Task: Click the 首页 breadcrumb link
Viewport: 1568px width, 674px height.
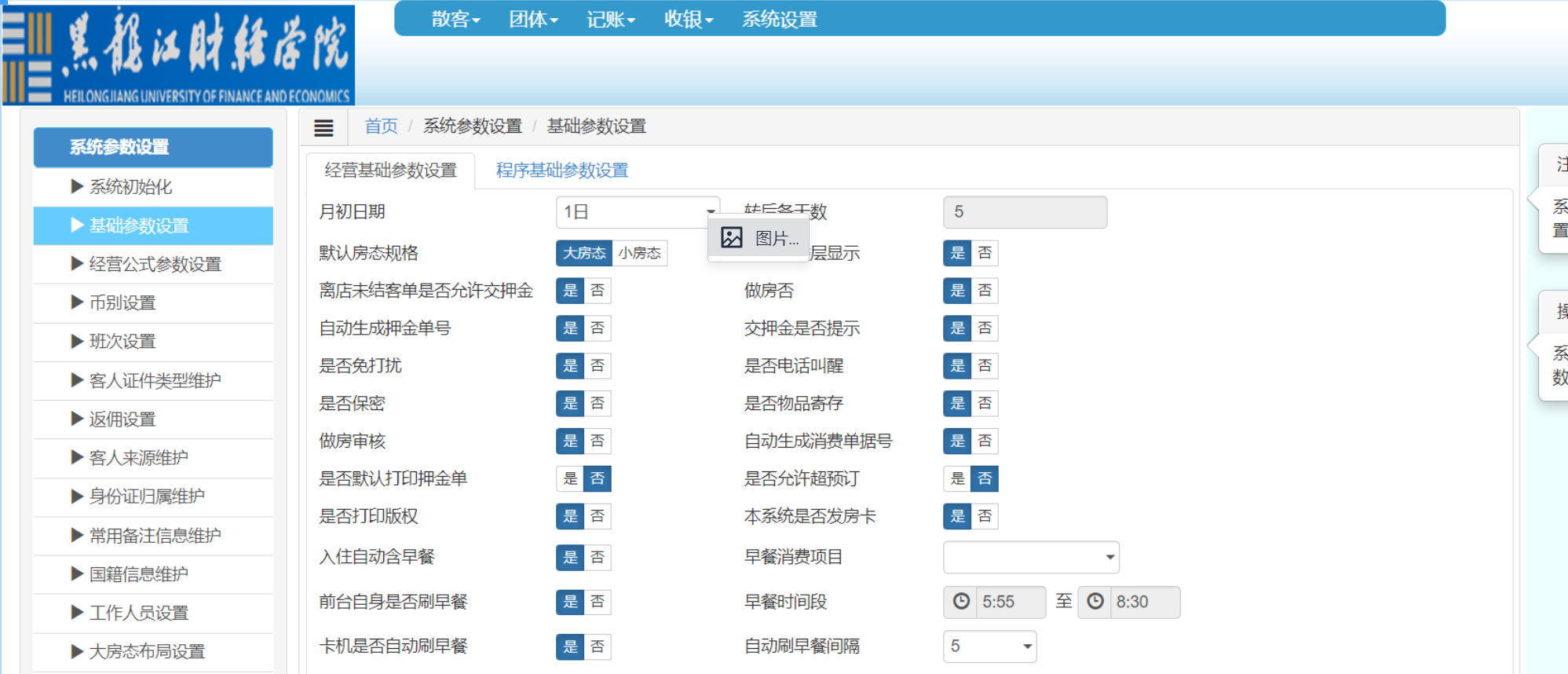Action: [x=381, y=126]
